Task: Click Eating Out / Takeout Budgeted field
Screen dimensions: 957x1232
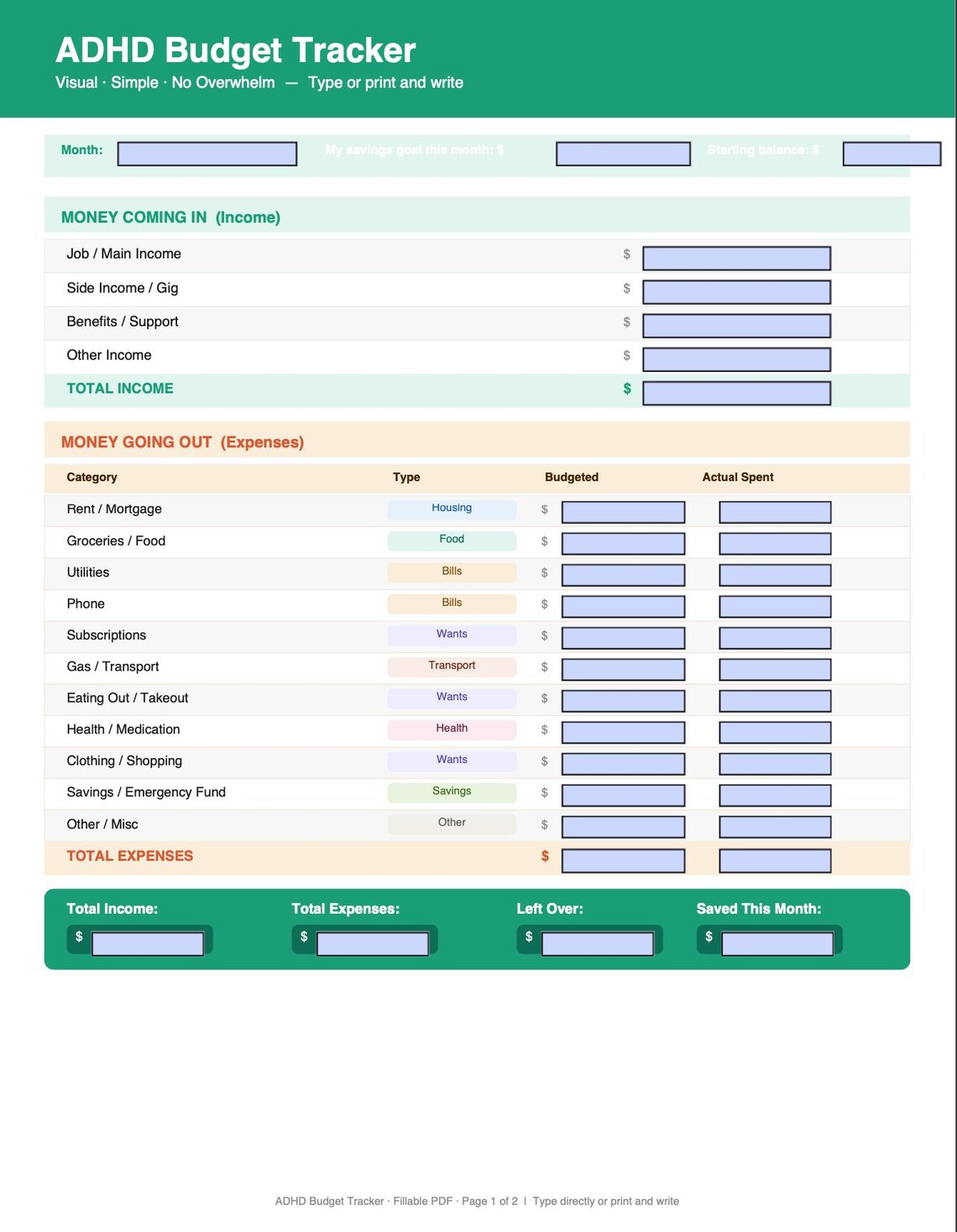Action: 623,701
